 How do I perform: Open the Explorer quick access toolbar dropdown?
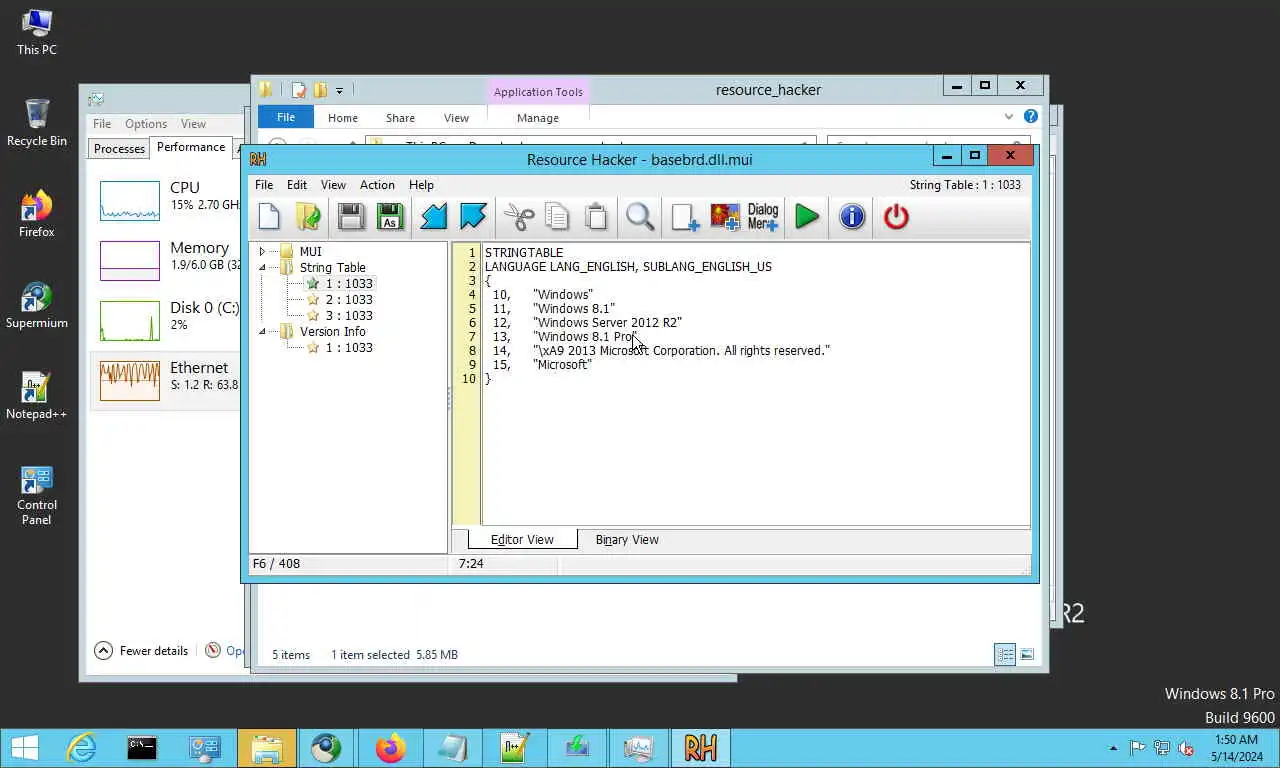pyautogui.click(x=339, y=91)
